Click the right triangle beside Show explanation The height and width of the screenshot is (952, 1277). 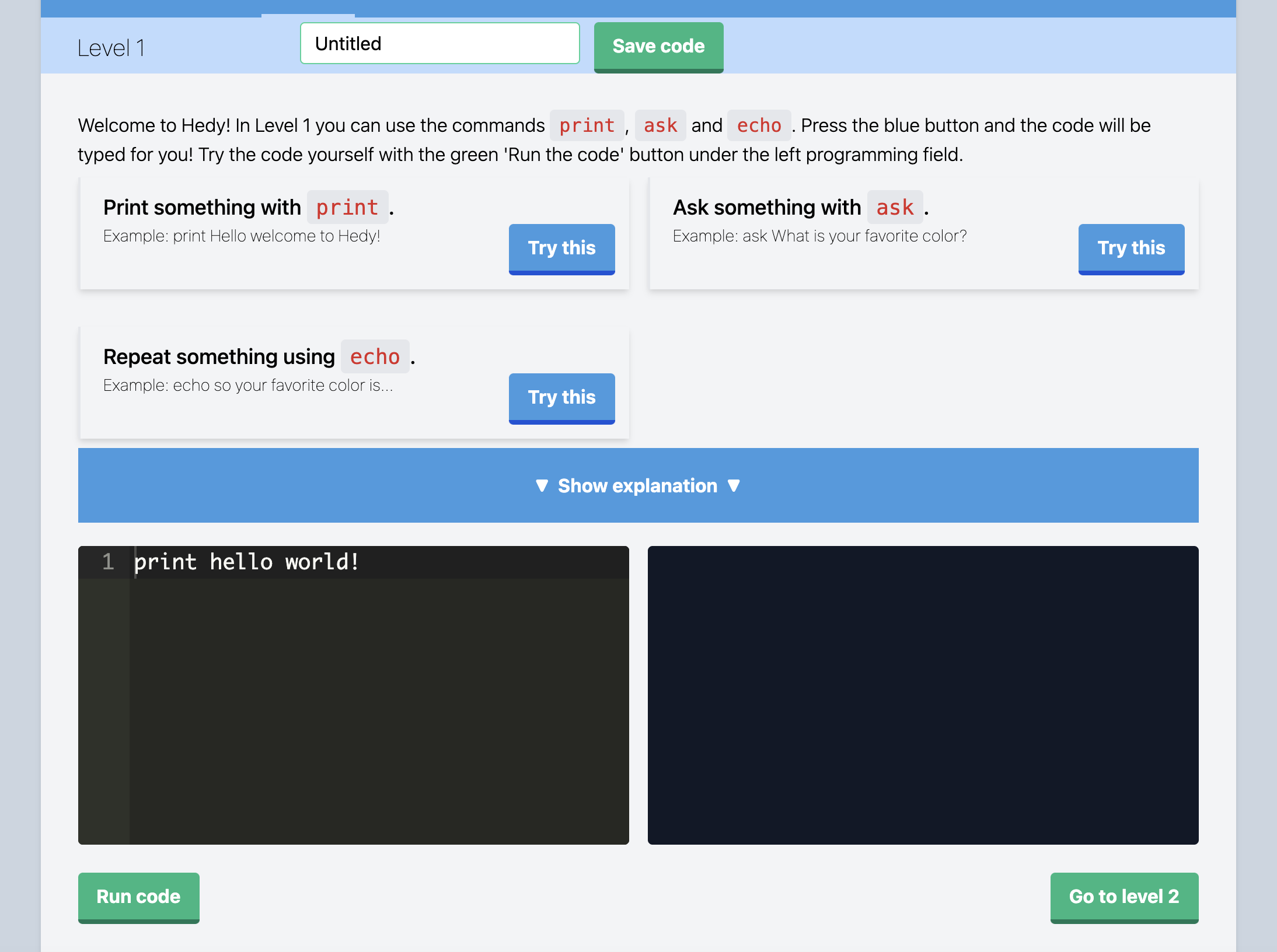point(734,485)
